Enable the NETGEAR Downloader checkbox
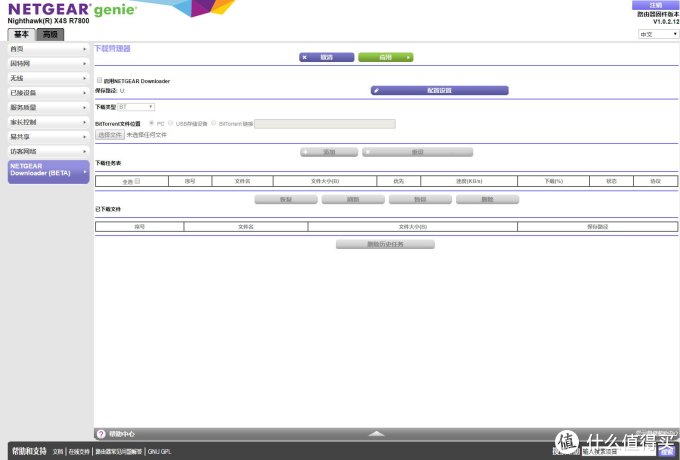The image size is (680, 460). click(98, 80)
